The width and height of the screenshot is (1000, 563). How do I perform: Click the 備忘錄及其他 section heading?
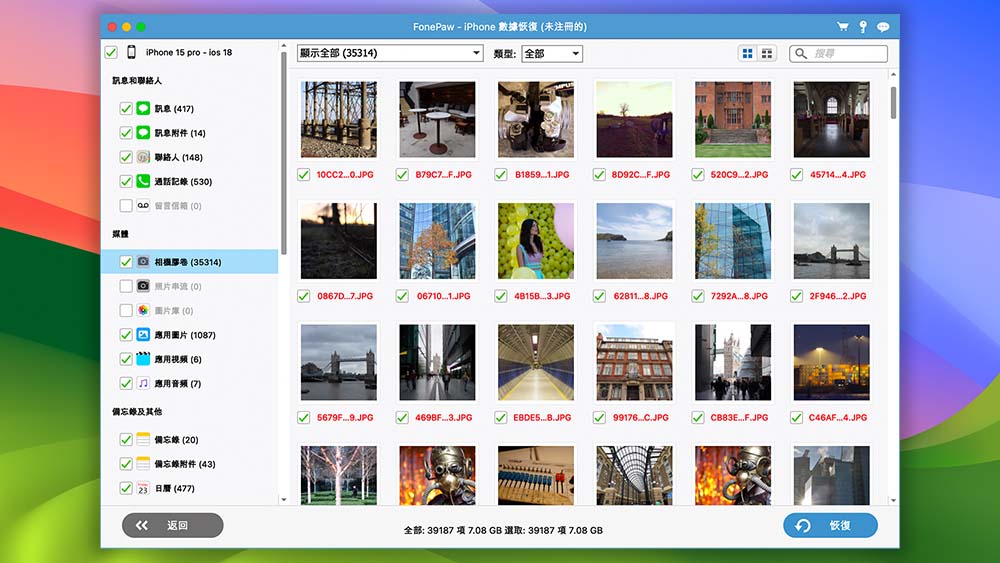(137, 411)
